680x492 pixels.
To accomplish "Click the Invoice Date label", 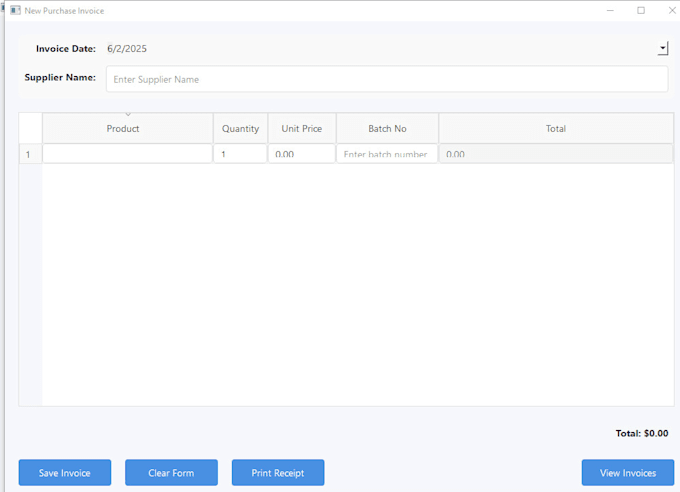I will coord(66,49).
